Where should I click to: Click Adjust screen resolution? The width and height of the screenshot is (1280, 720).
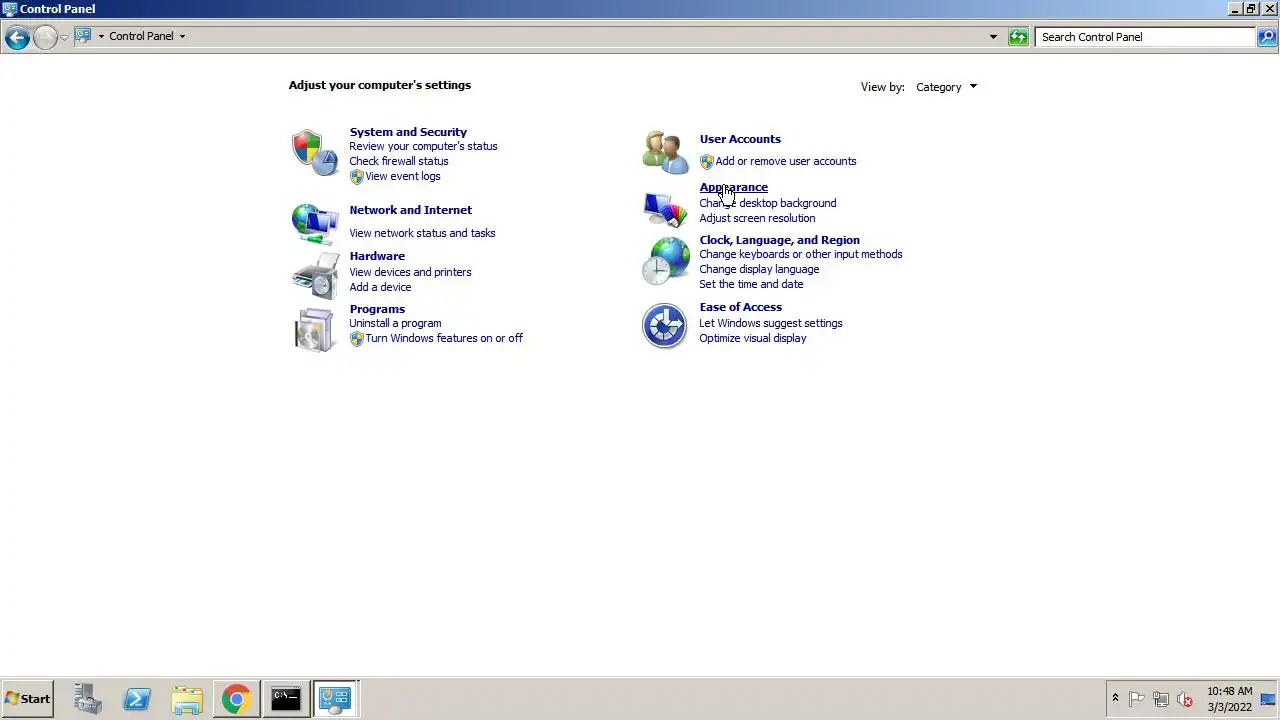tap(757, 218)
